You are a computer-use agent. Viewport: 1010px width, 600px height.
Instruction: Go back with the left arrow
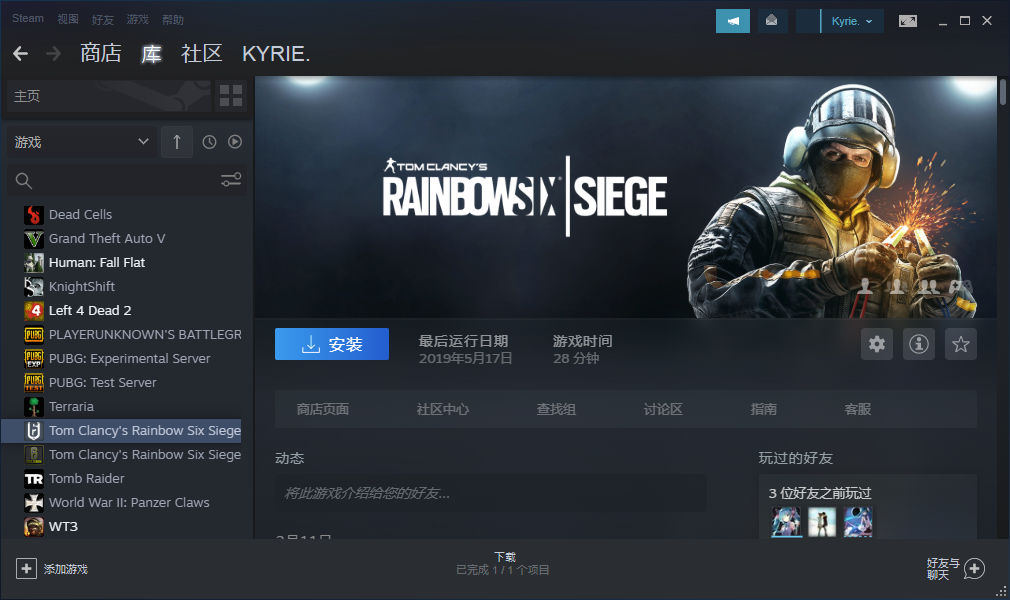pos(21,53)
